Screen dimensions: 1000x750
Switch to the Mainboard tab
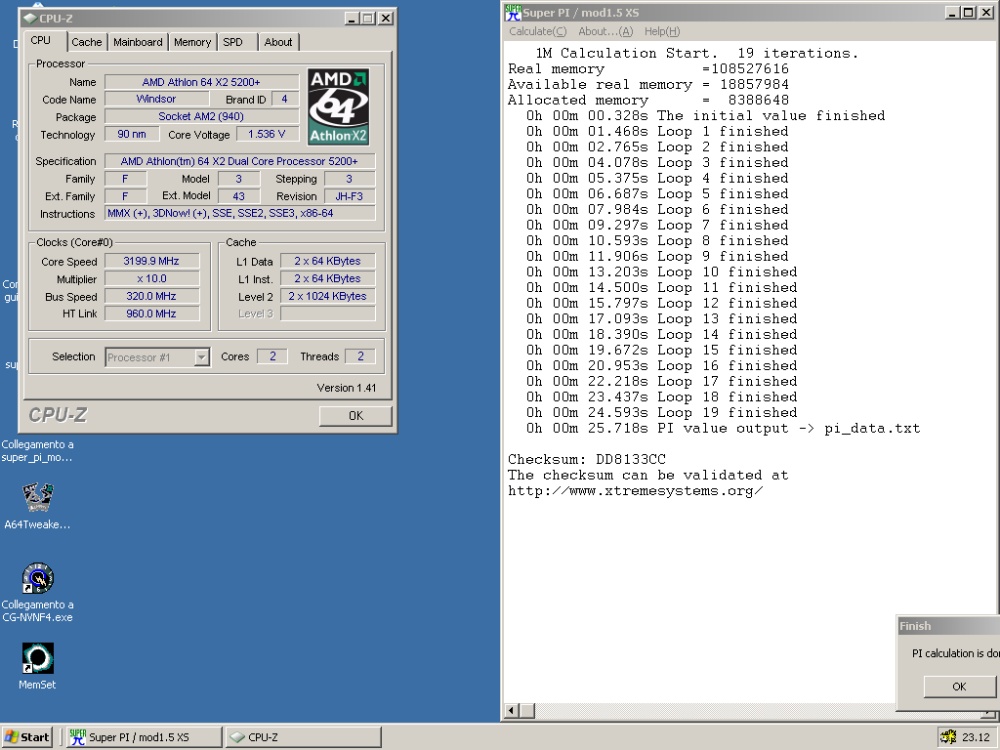click(x=138, y=42)
